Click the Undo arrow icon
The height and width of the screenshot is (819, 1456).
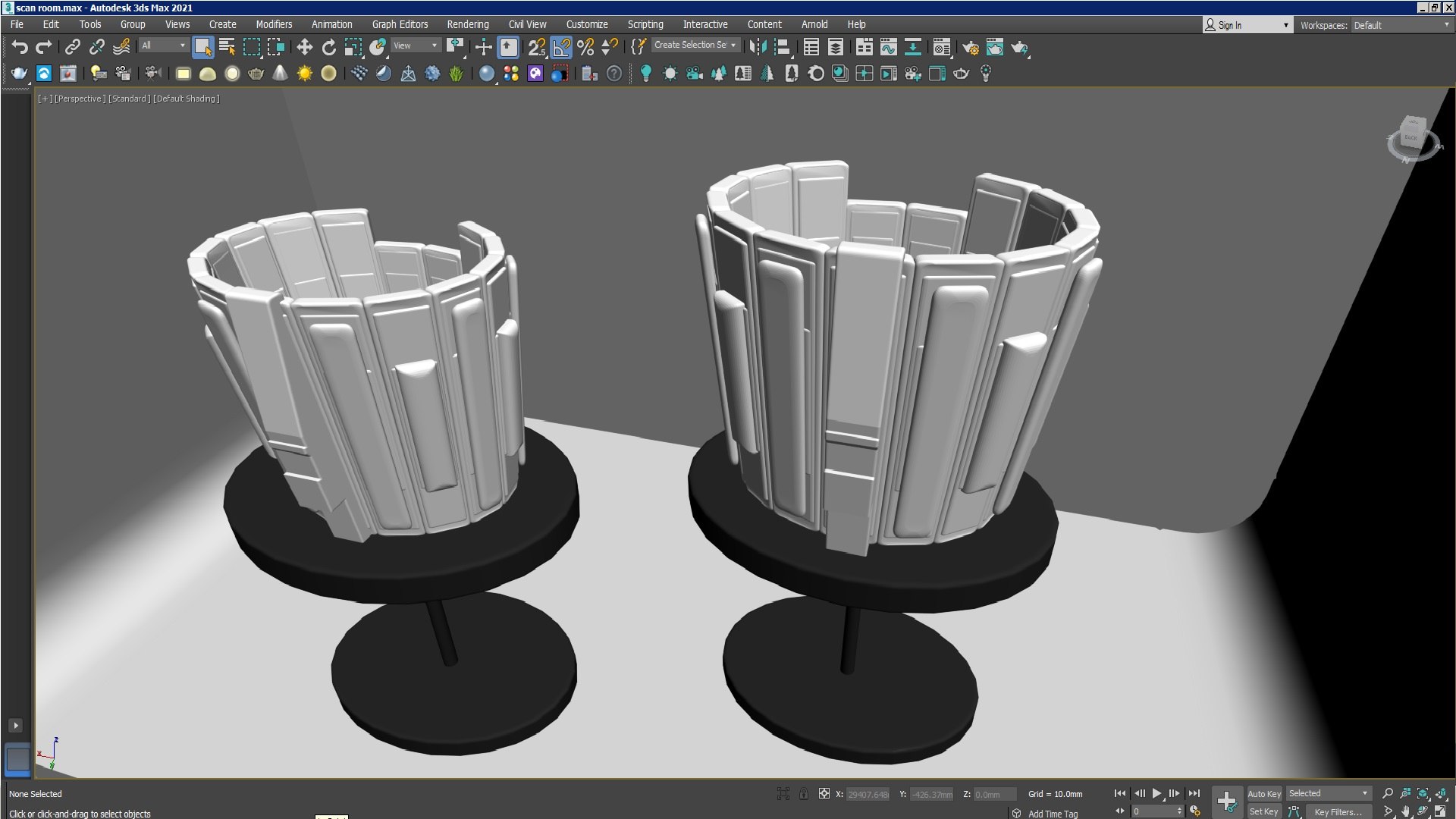tap(20, 48)
